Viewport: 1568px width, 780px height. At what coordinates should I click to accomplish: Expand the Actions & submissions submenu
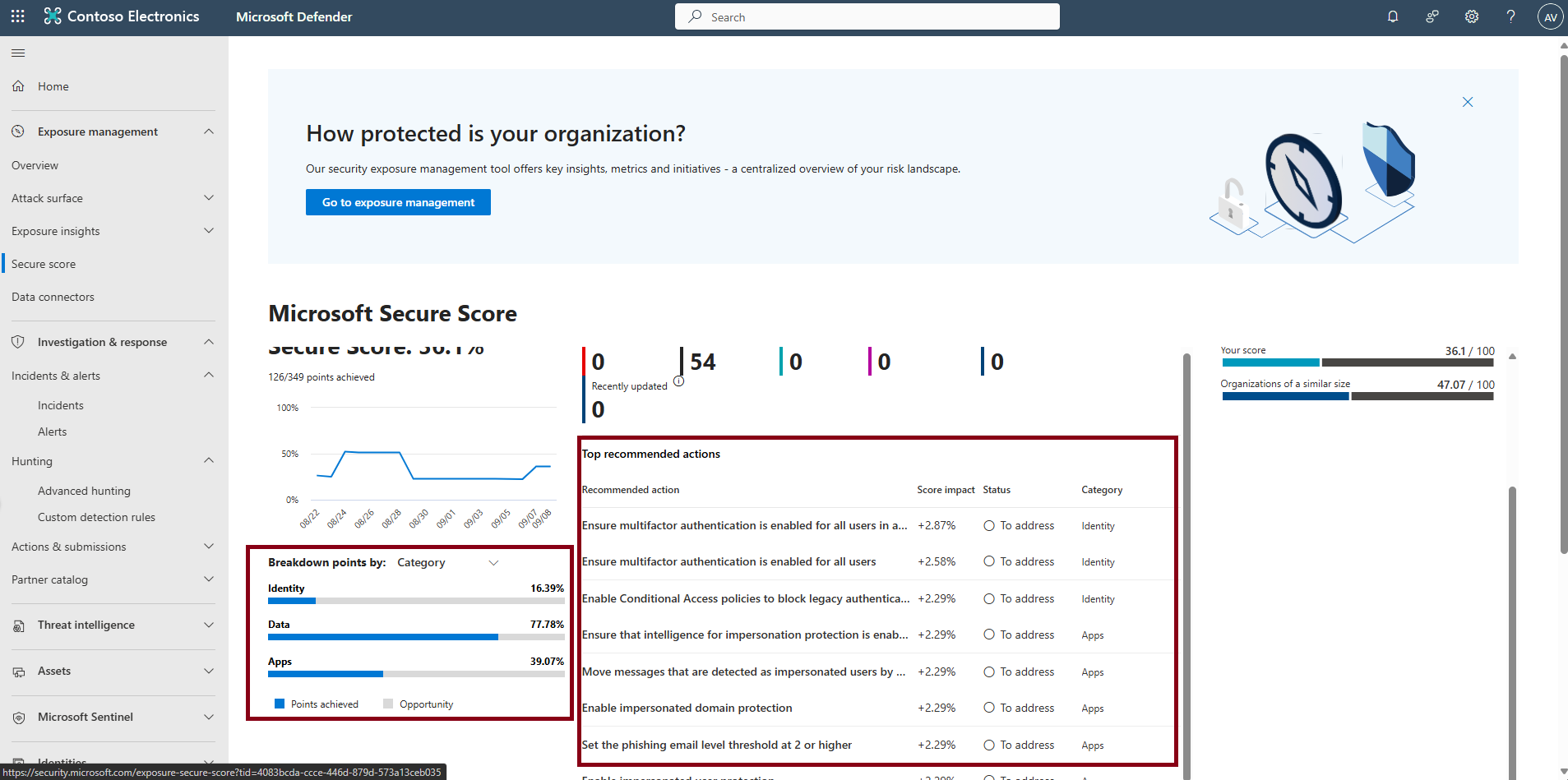[x=209, y=547]
